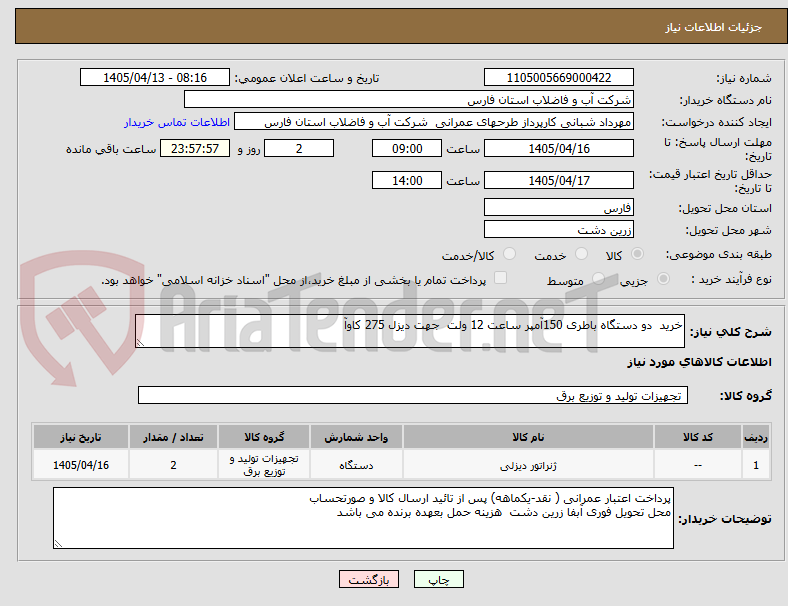
Task: Toggle the اسناد خزانه اسلامی payment checkbox
Action: 501,278
